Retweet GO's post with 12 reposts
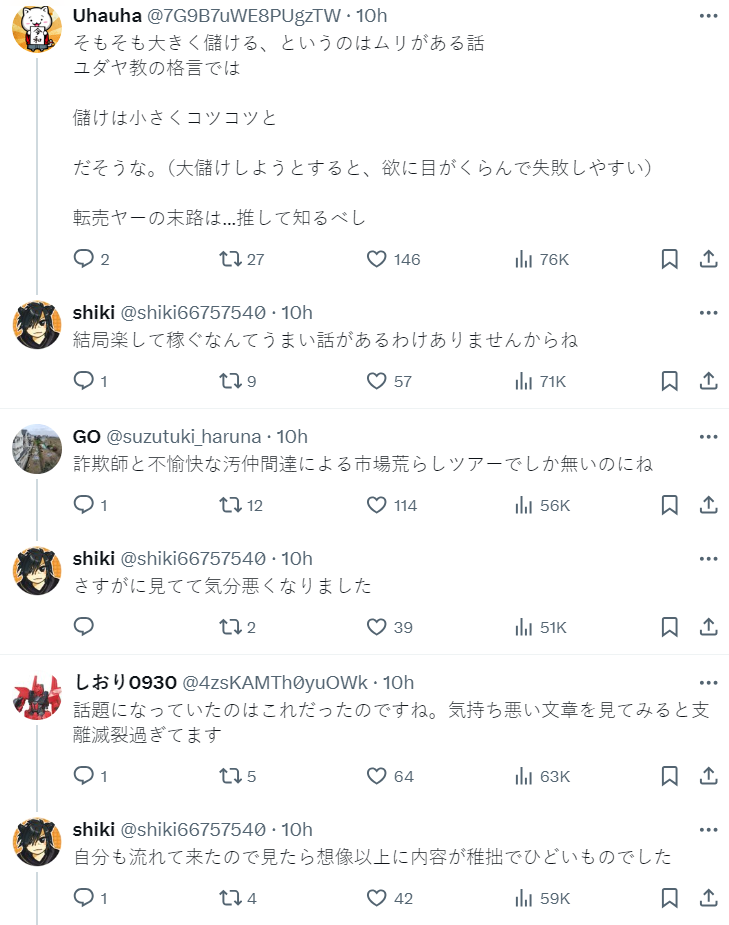Screen dimensions: 729x925 pos(230,505)
